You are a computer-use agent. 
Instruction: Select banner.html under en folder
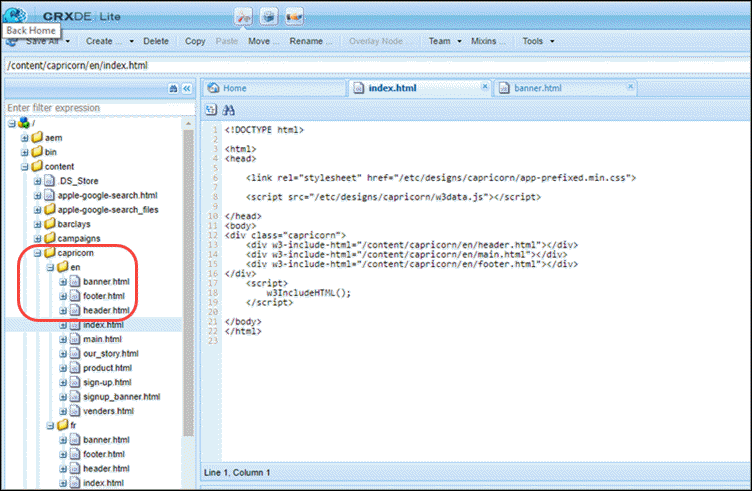(x=106, y=281)
